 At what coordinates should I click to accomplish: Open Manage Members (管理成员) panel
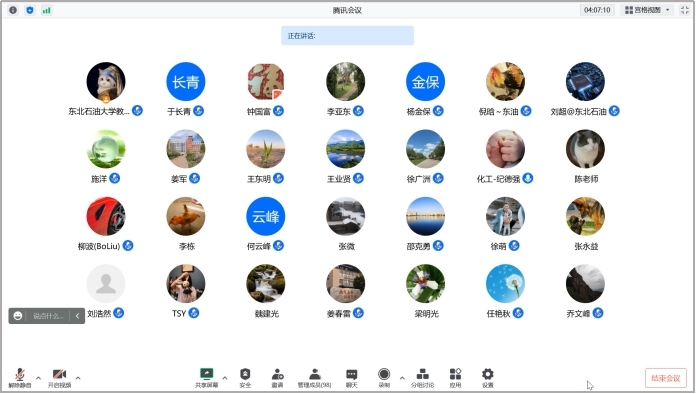314,378
